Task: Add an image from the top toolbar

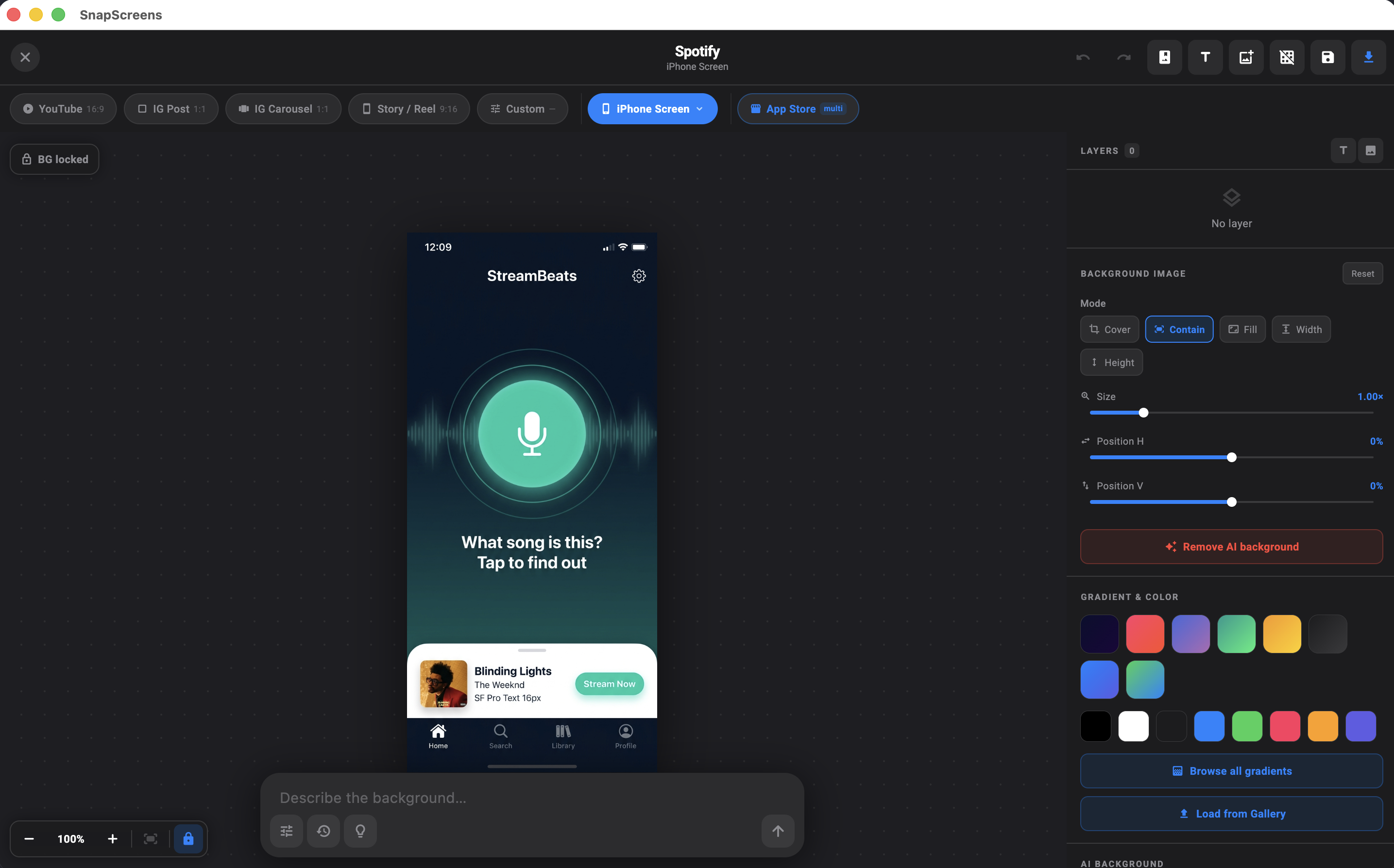Action: (x=1246, y=57)
